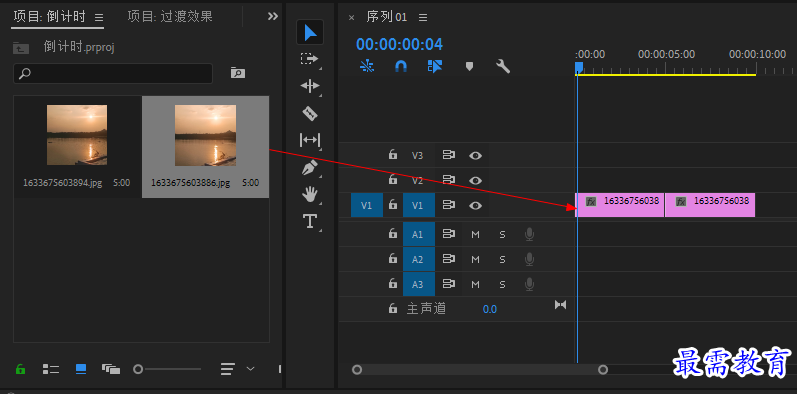Toggle project writable lock icon
This screenshot has width=797, height=394.
point(20,369)
